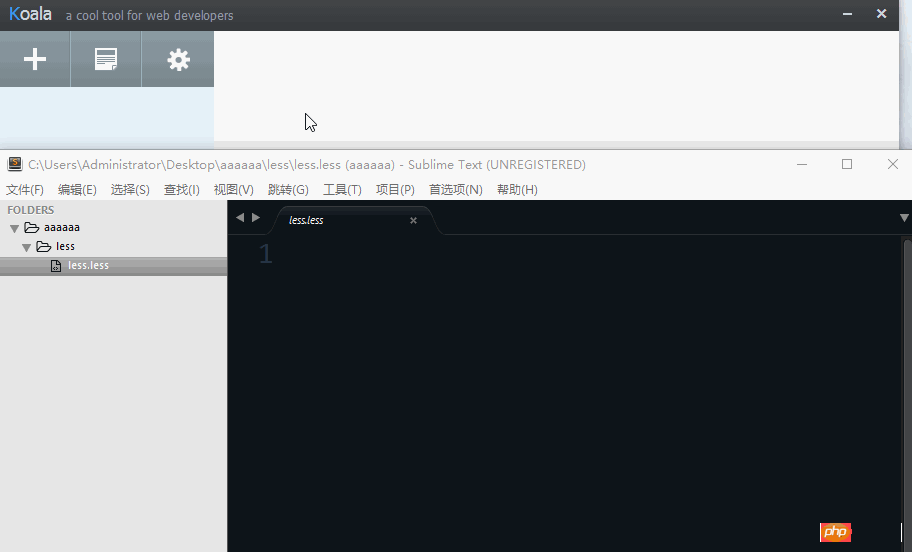Minimize the Sublime Text window
This screenshot has height=552, width=912.
click(802, 165)
